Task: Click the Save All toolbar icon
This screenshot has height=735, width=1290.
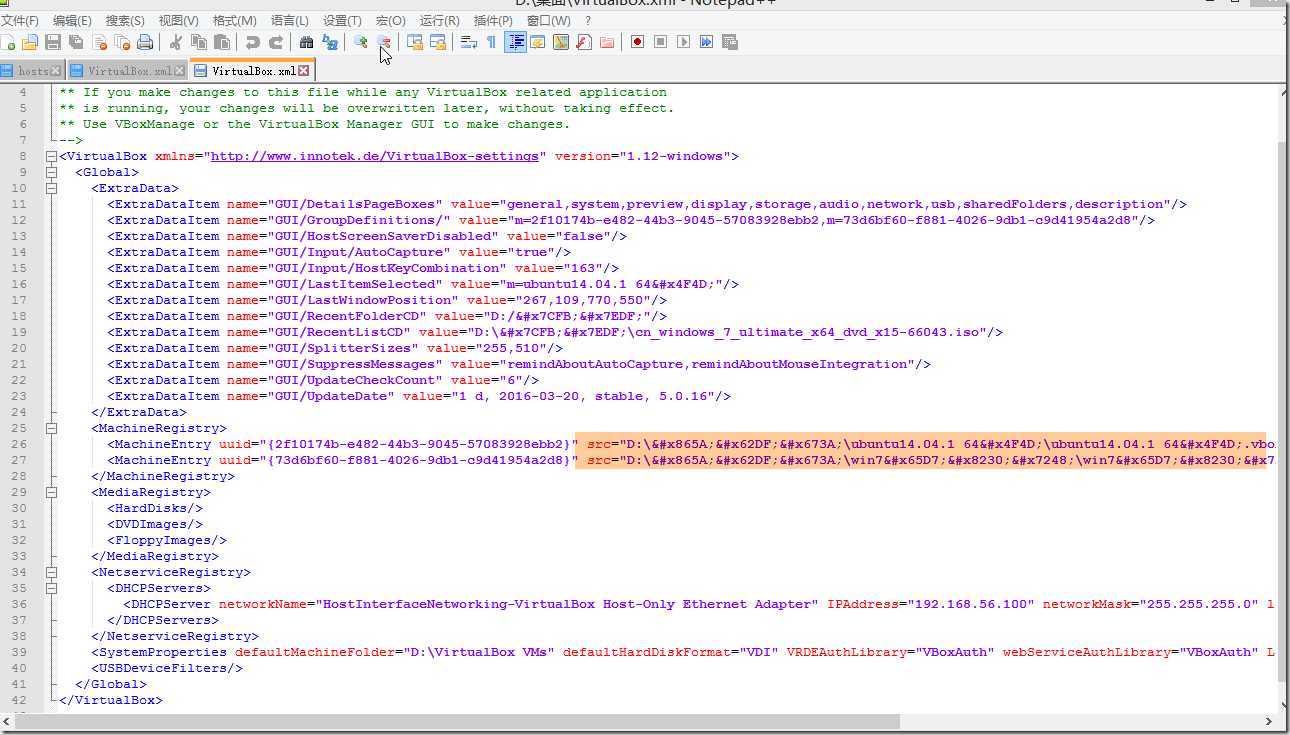Action: pos(76,42)
